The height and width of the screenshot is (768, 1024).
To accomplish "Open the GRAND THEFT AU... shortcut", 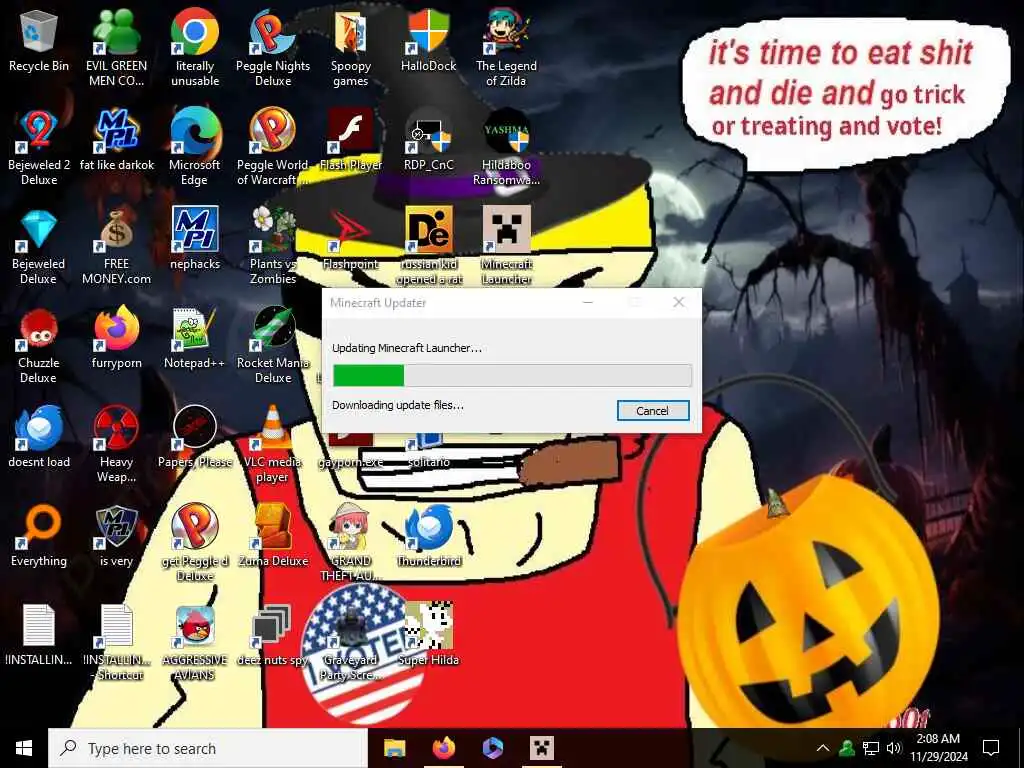I will click(x=351, y=545).
